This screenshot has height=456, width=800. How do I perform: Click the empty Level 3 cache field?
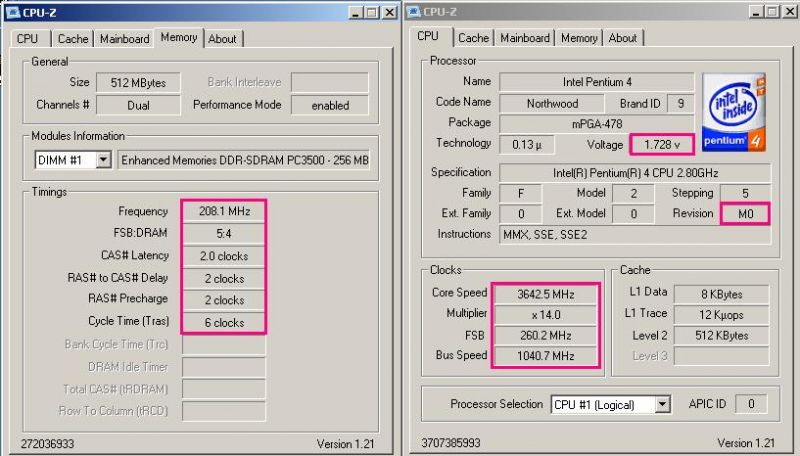point(721,356)
